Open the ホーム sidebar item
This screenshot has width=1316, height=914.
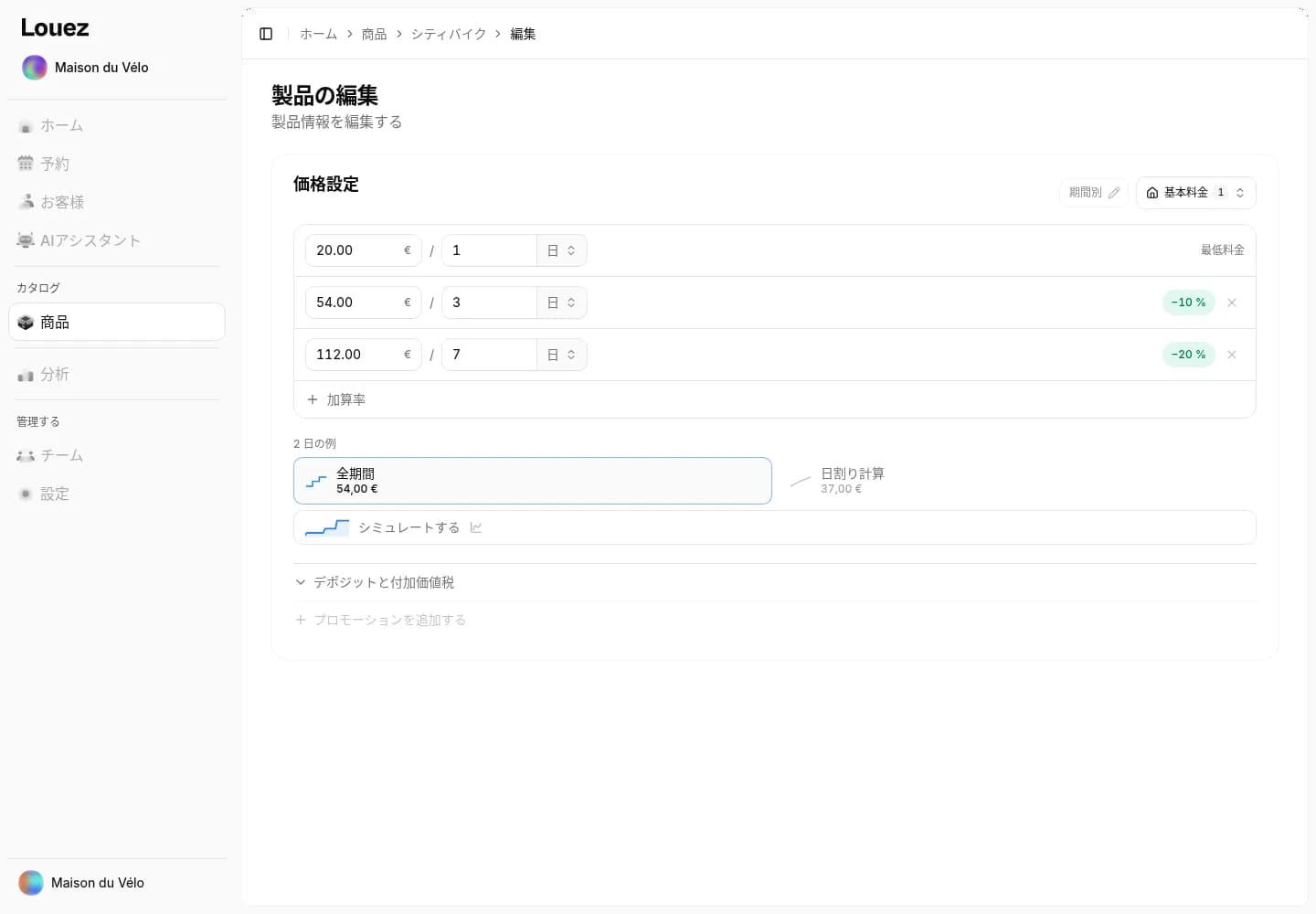[117, 126]
